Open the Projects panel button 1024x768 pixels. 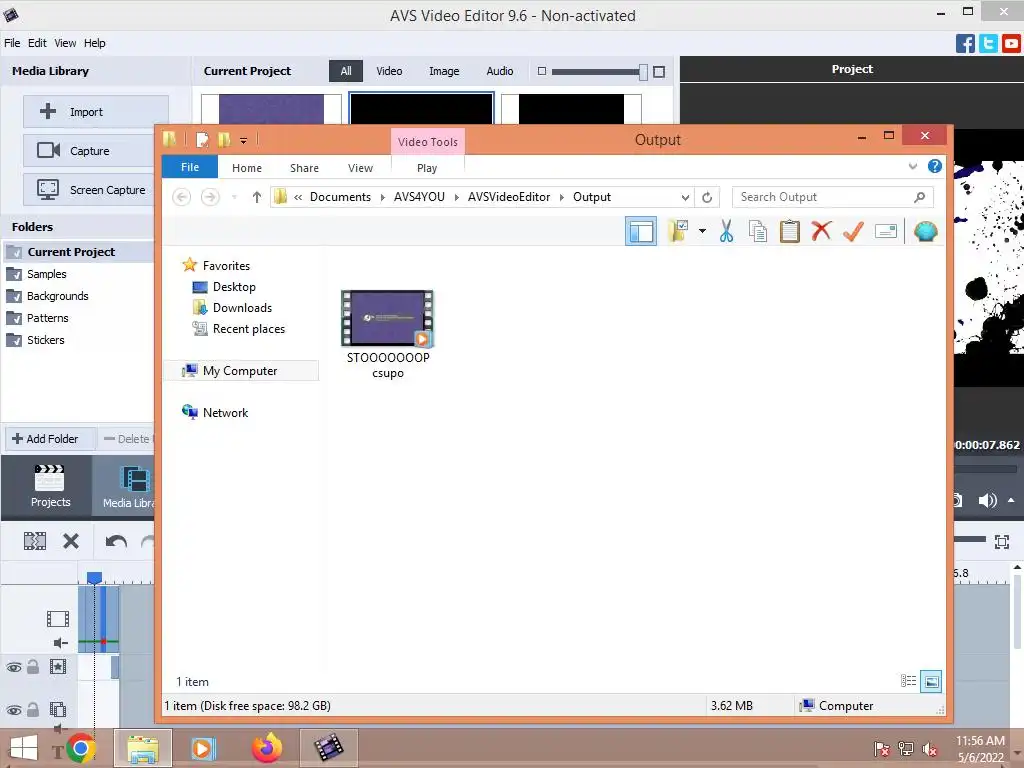click(x=50, y=486)
